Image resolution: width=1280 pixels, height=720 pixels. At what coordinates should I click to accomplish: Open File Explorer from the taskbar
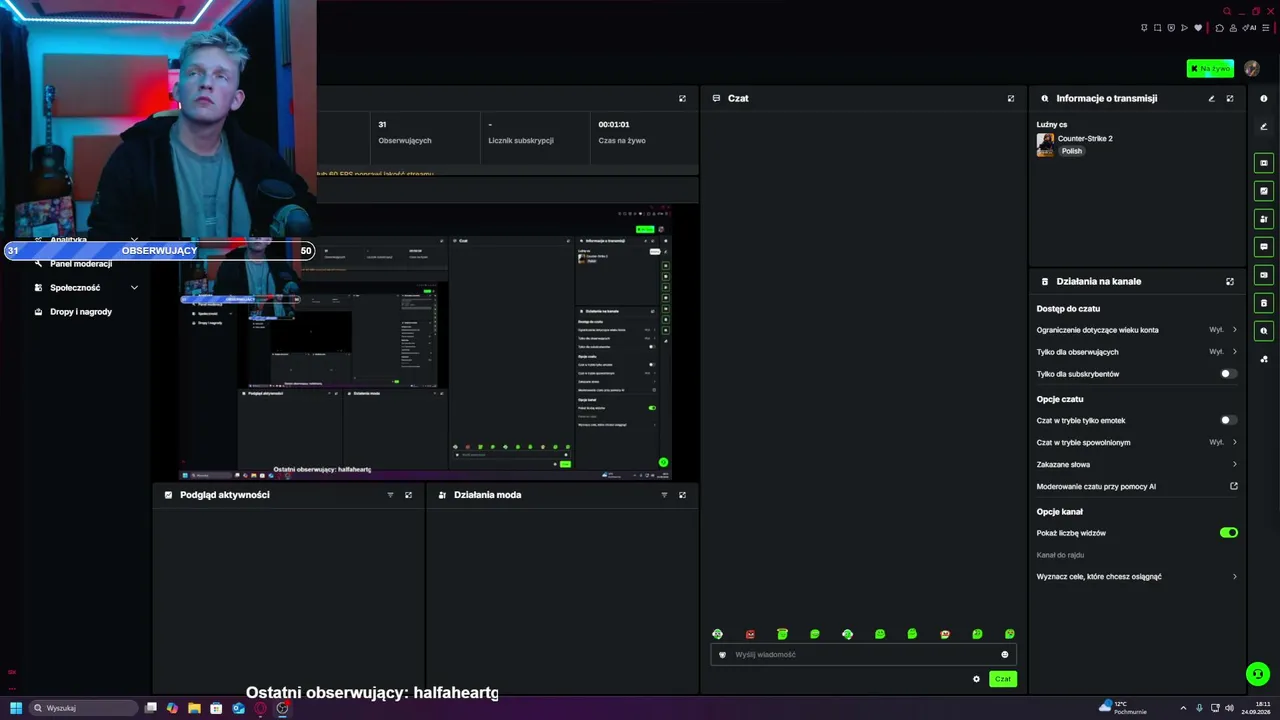tap(194, 708)
